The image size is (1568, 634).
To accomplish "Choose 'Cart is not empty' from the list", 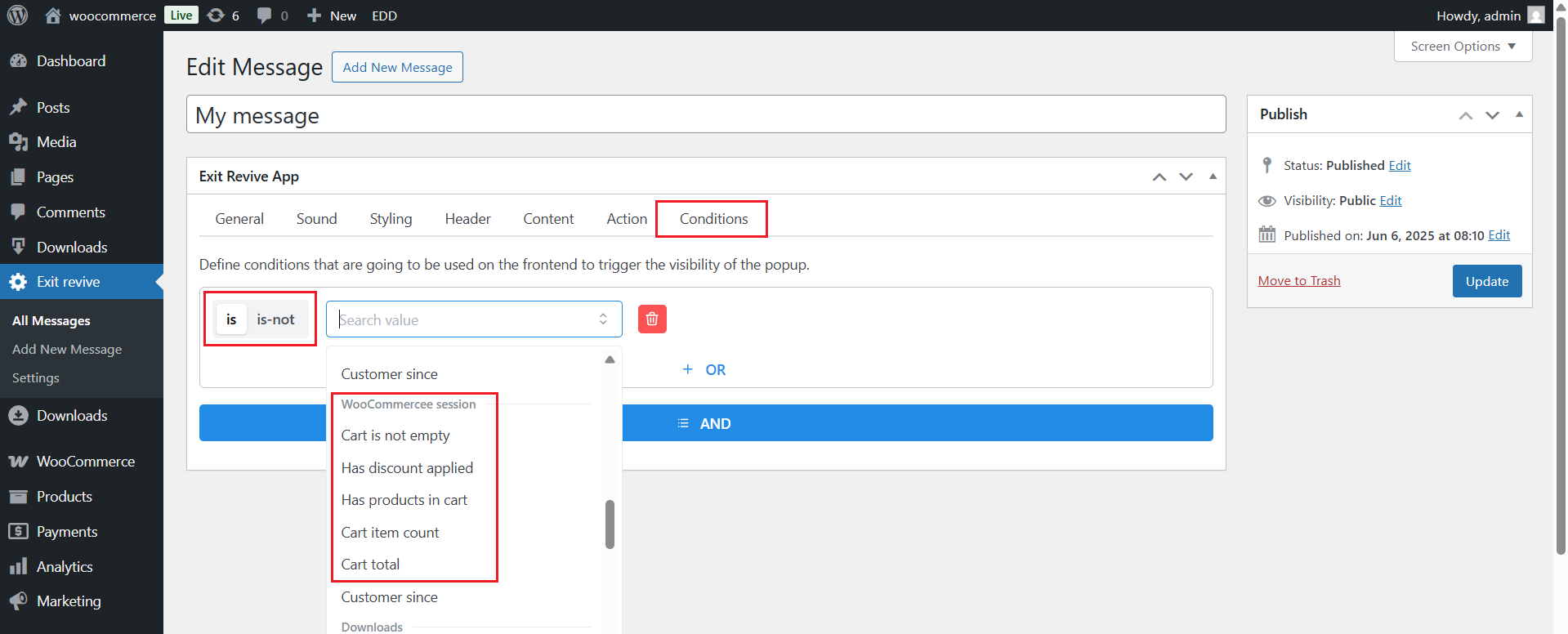I will [395, 435].
